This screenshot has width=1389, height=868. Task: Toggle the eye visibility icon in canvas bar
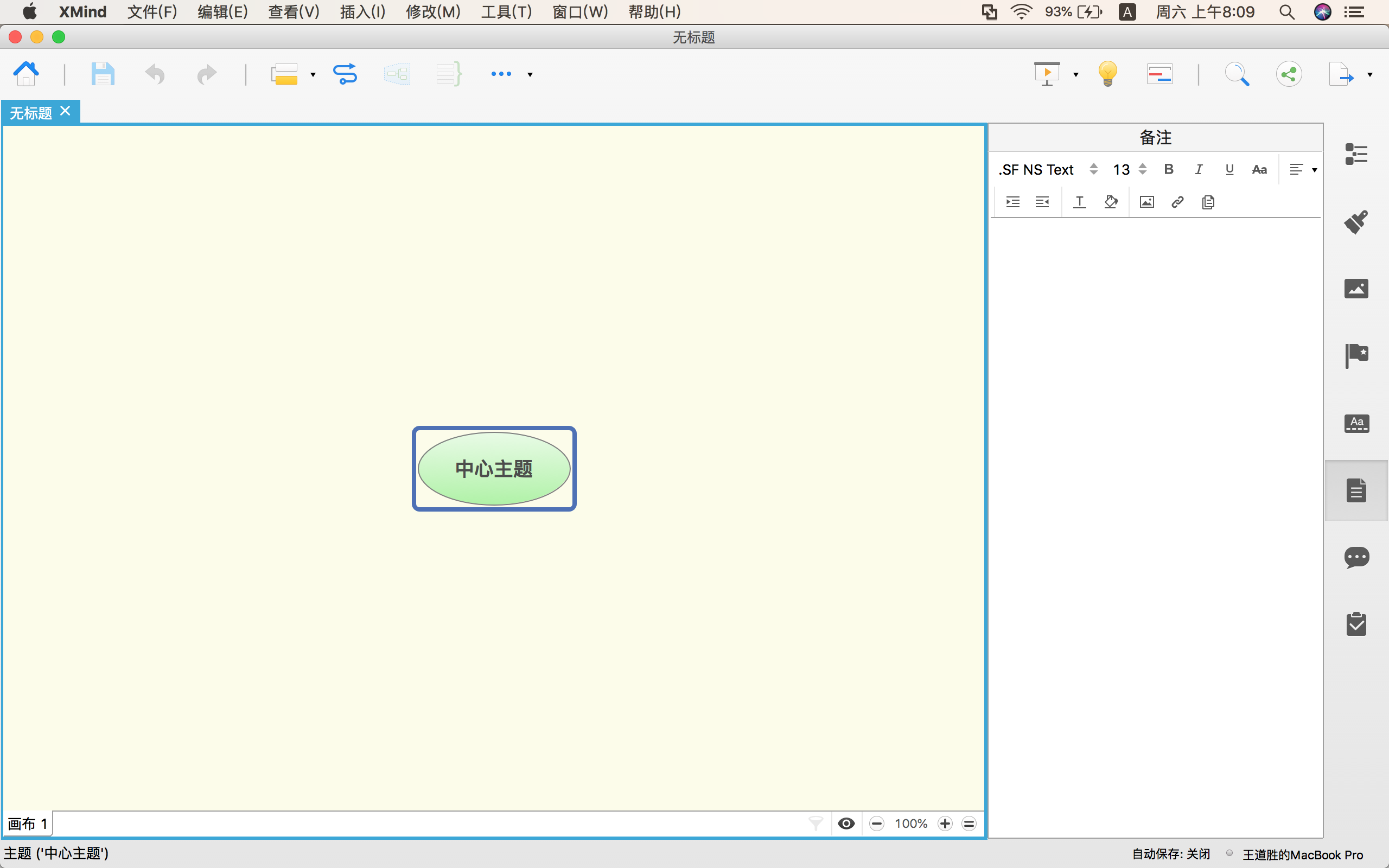(x=846, y=824)
